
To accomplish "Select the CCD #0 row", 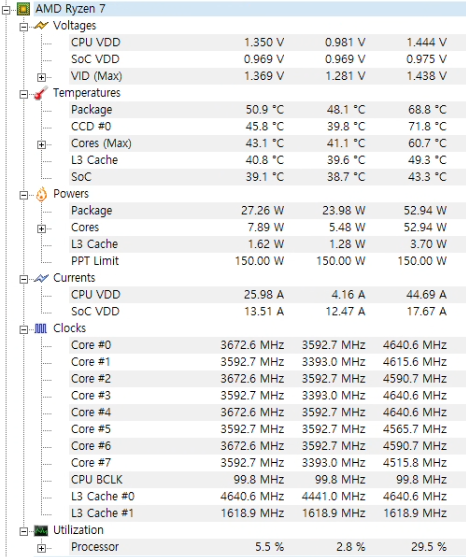I will click(x=267, y=126).
